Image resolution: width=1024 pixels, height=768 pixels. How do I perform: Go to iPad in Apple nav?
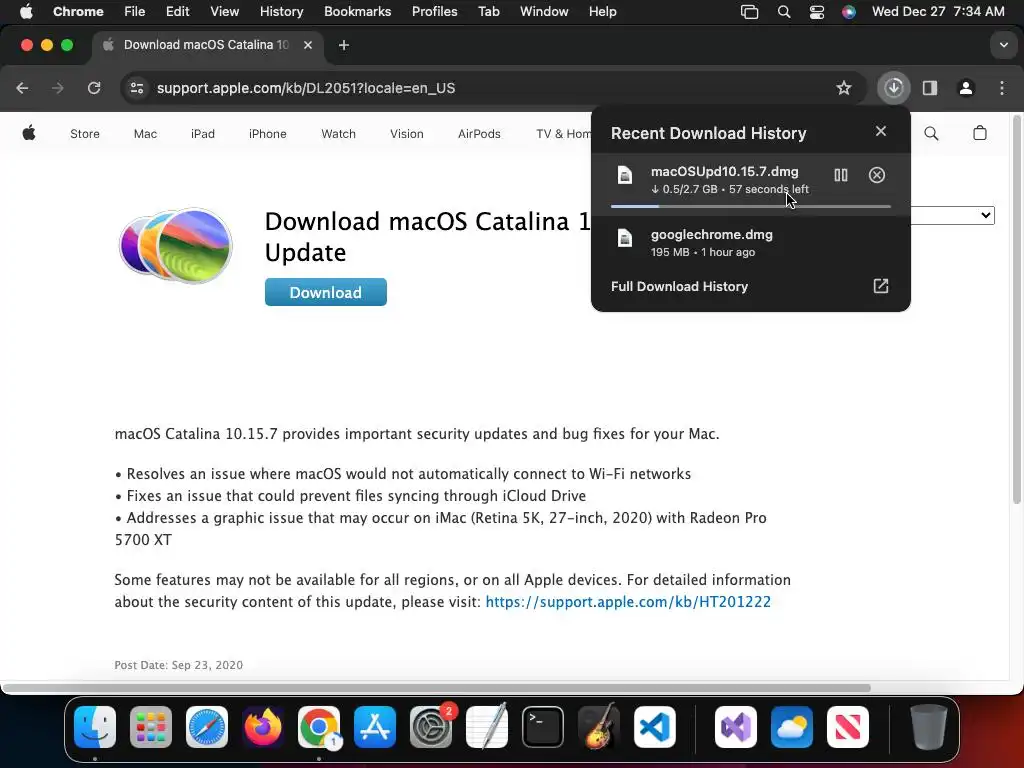point(202,134)
